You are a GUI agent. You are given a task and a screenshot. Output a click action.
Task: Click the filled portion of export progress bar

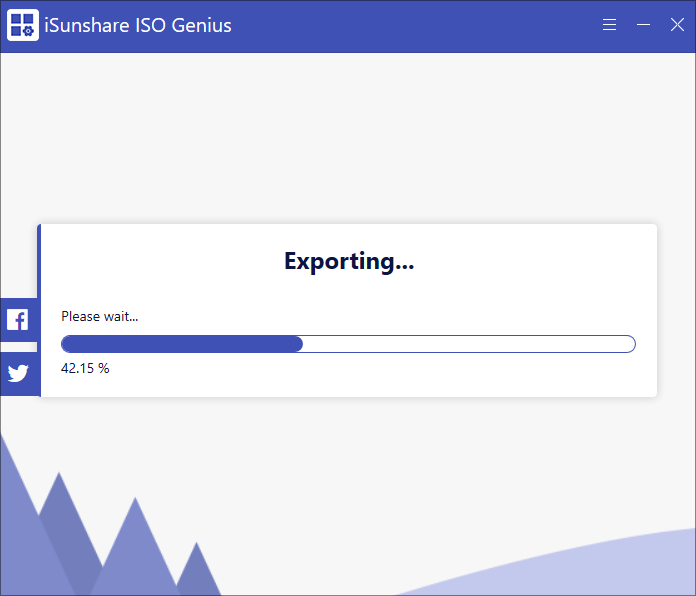[x=180, y=344]
